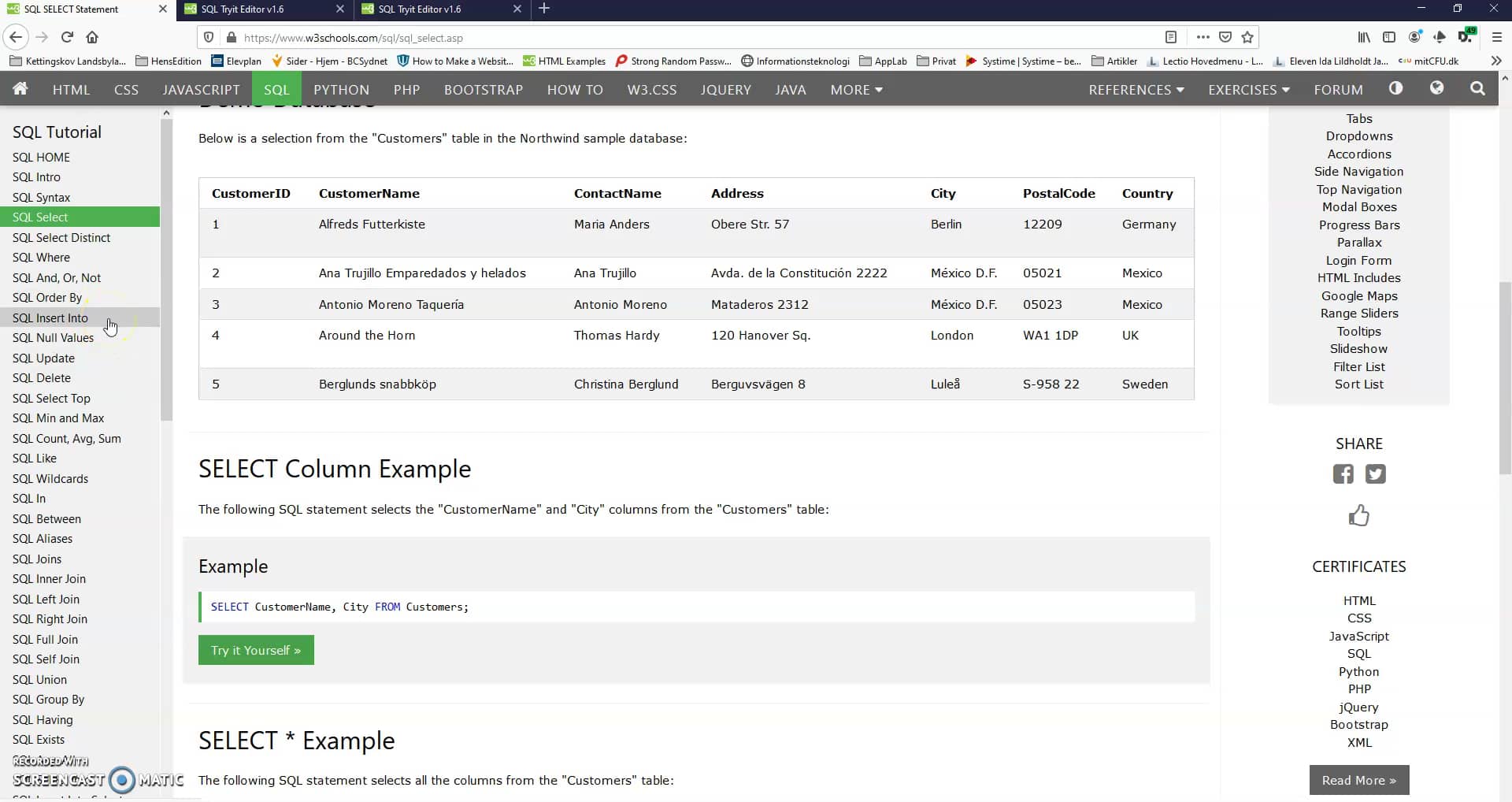Open a new browser tab
1512x802 pixels.
tap(545, 9)
